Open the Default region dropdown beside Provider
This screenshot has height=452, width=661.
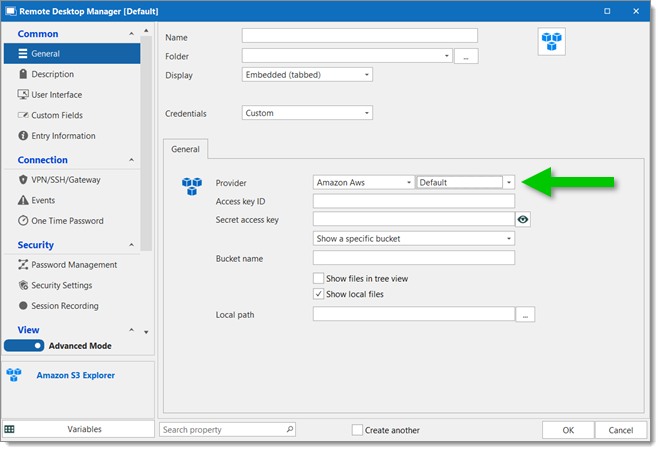[x=509, y=182]
